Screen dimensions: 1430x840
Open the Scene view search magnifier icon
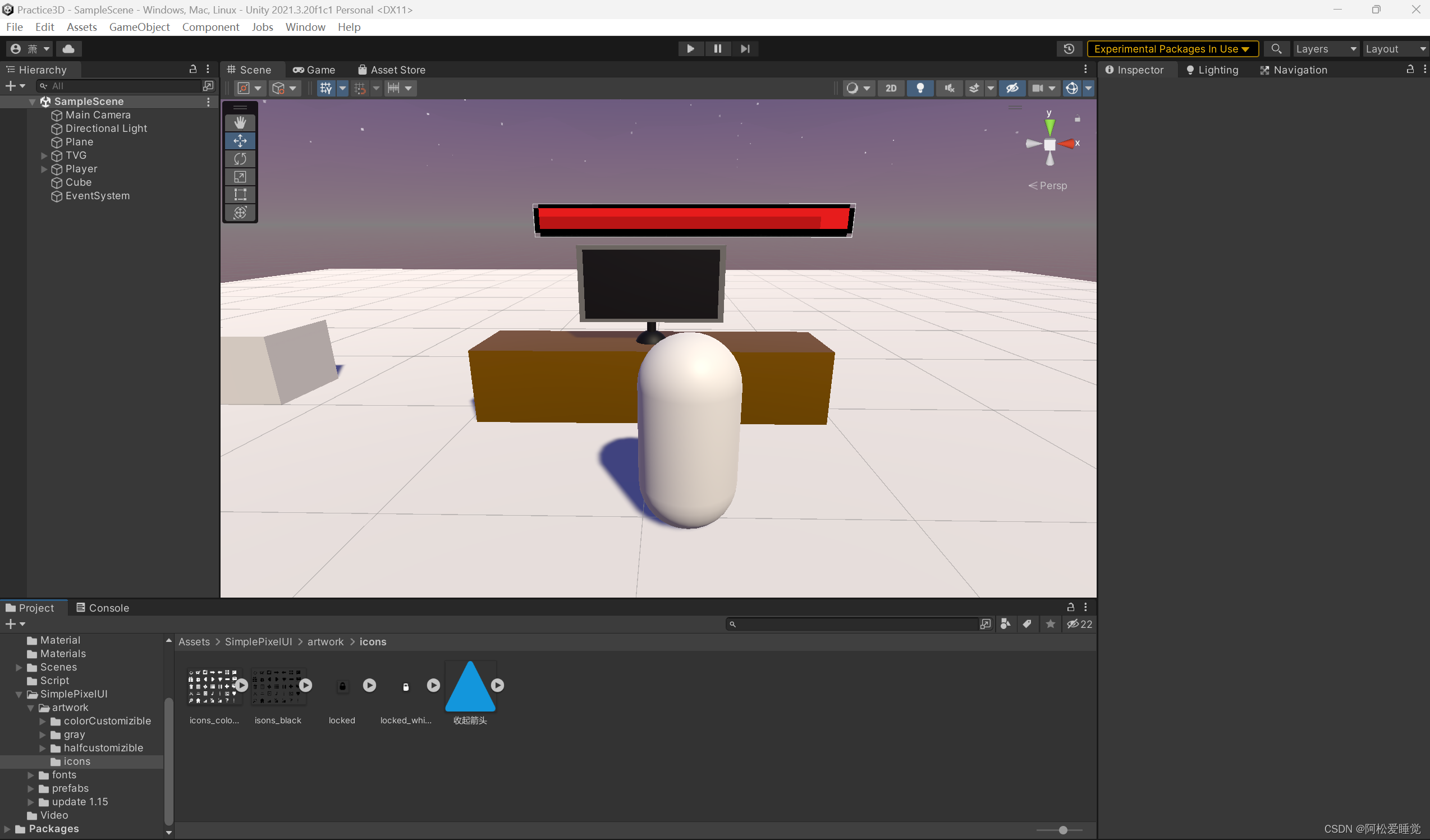(1277, 49)
